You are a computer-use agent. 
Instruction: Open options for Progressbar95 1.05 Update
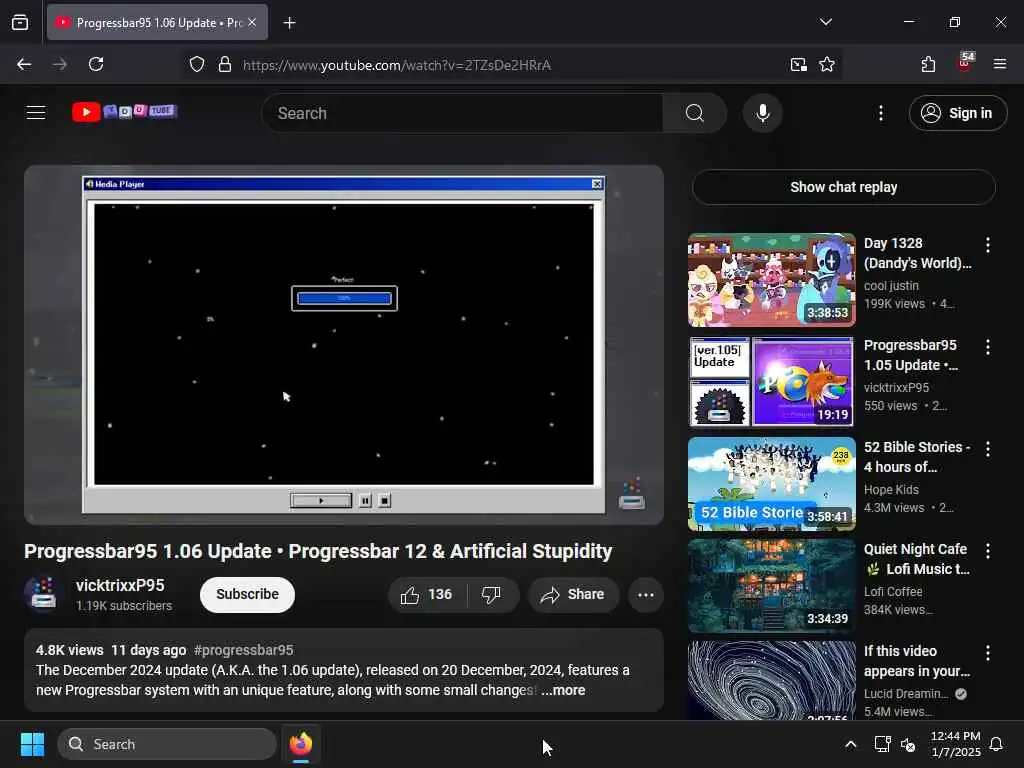click(987, 347)
